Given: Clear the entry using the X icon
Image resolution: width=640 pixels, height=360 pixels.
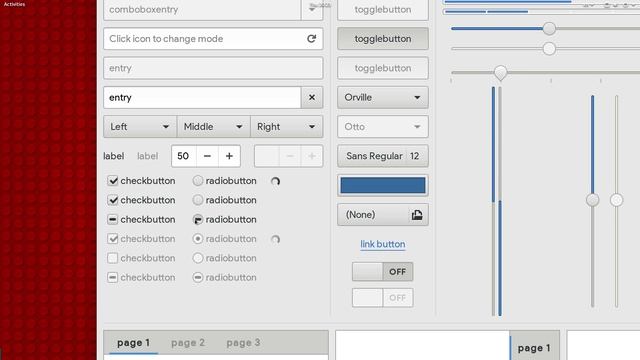Looking at the screenshot, I should click(312, 98).
